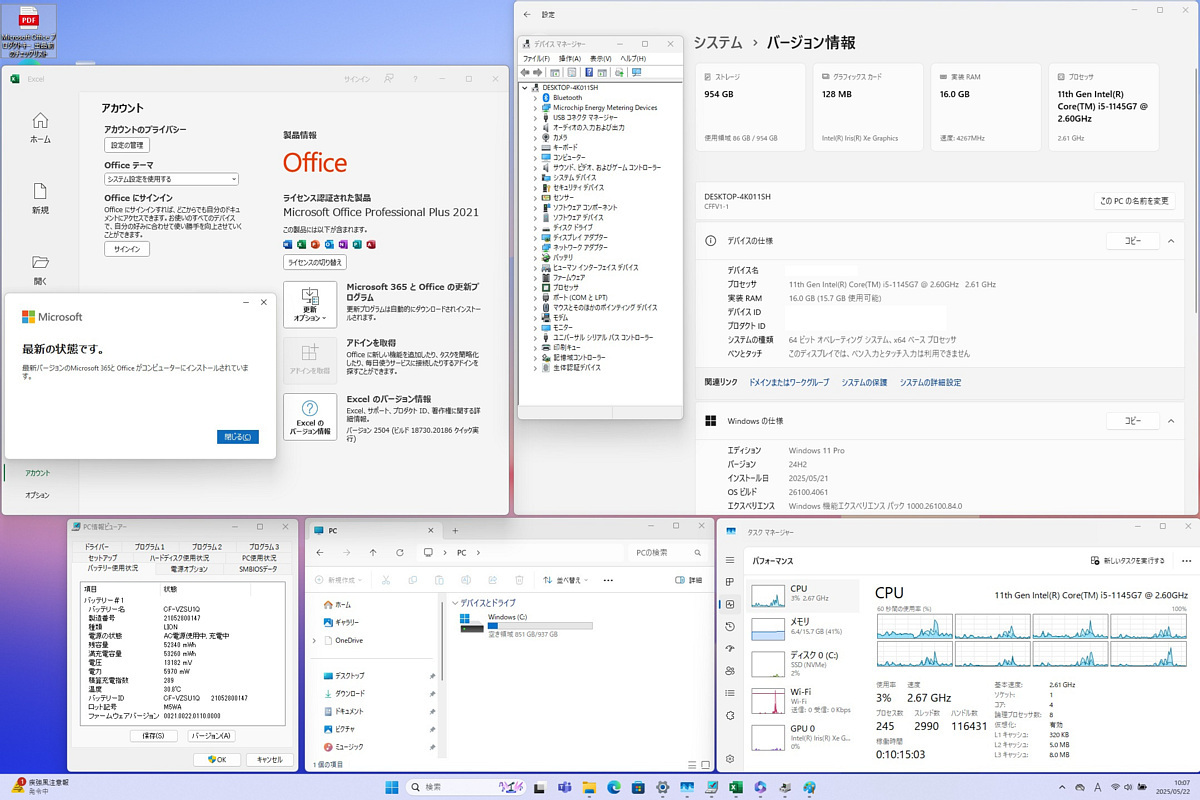Click the 設定の管理 button
The width and height of the screenshot is (1200, 800).
click(126, 145)
